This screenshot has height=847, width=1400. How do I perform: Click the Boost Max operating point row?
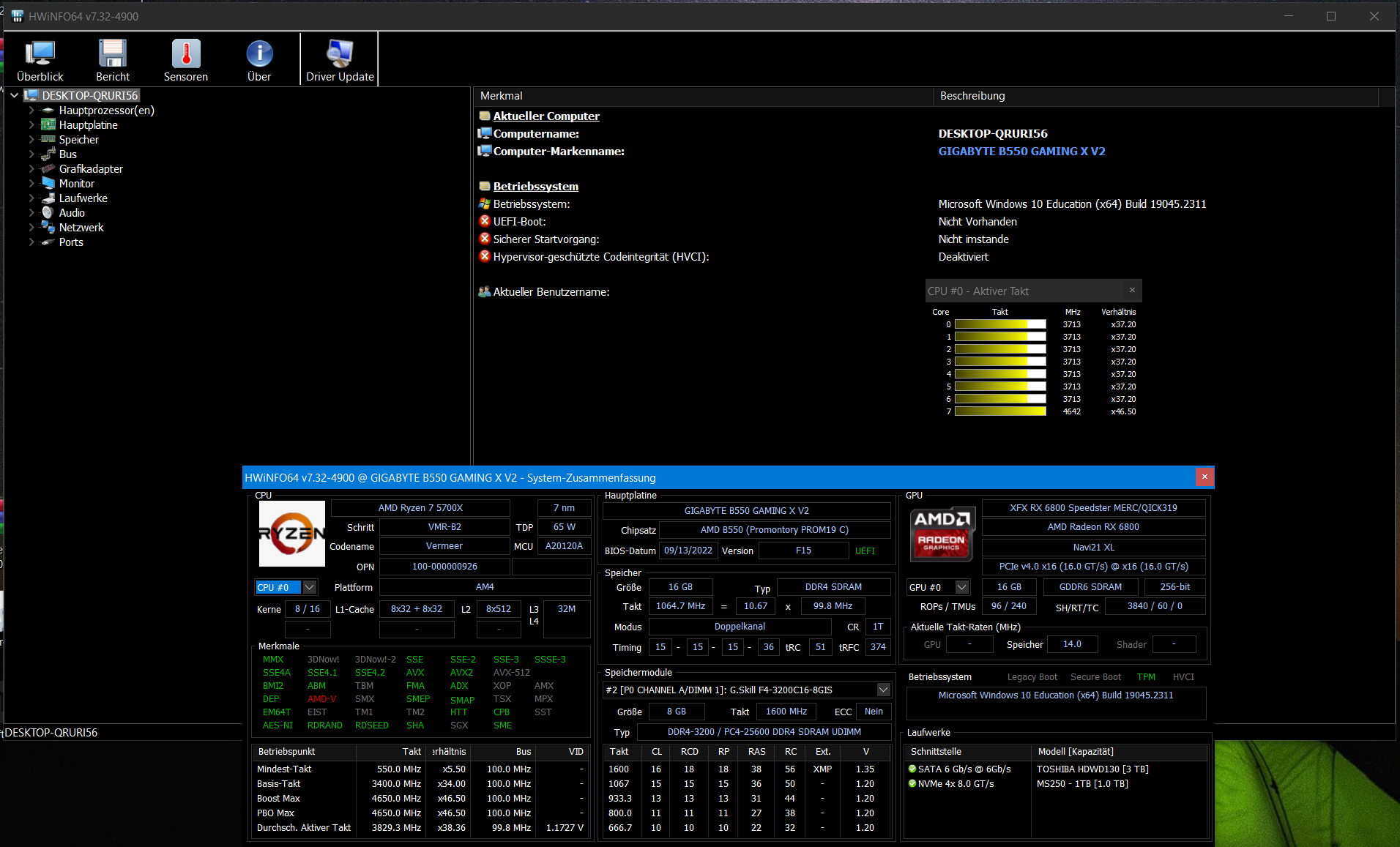(x=420, y=798)
